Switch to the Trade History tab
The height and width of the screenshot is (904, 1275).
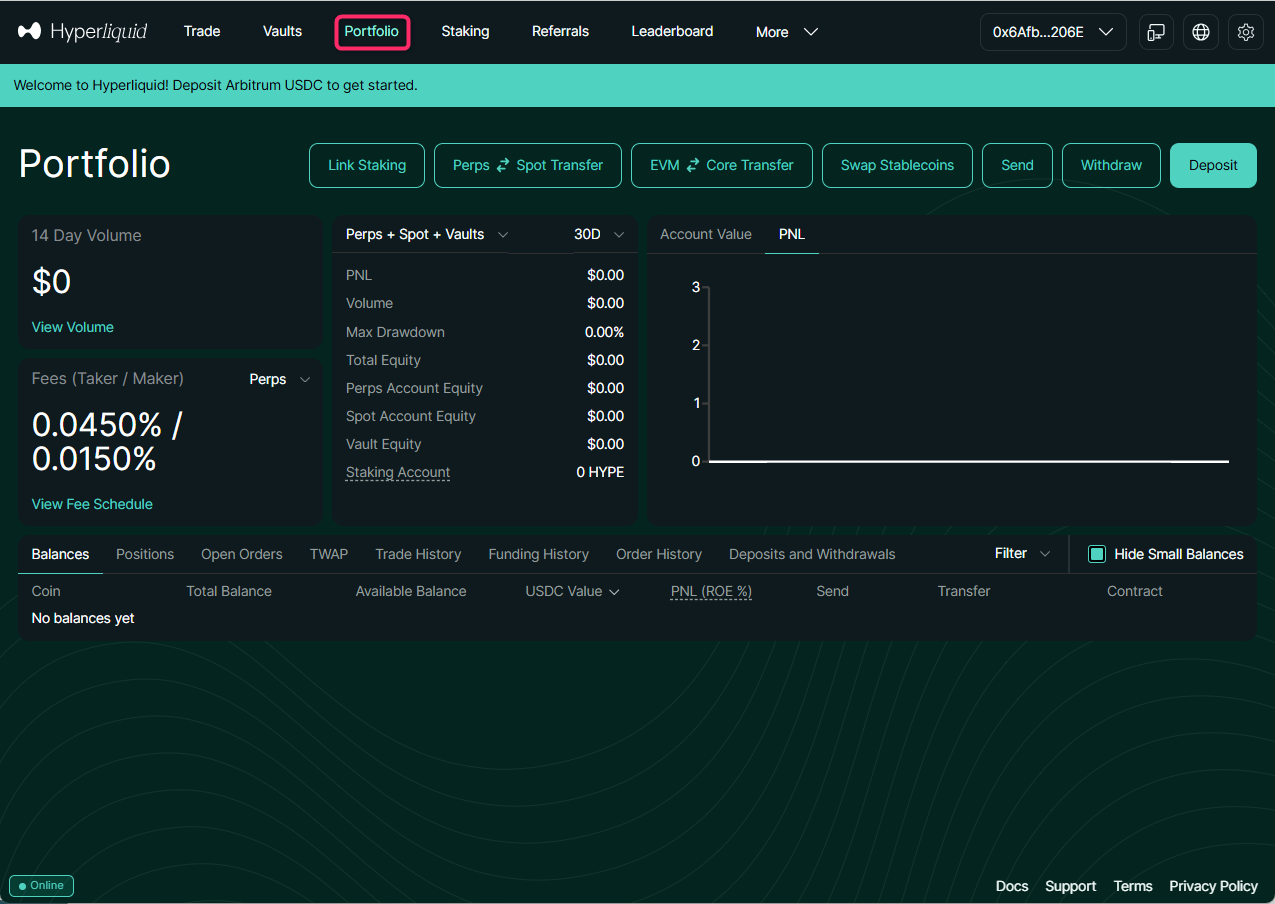coord(418,554)
